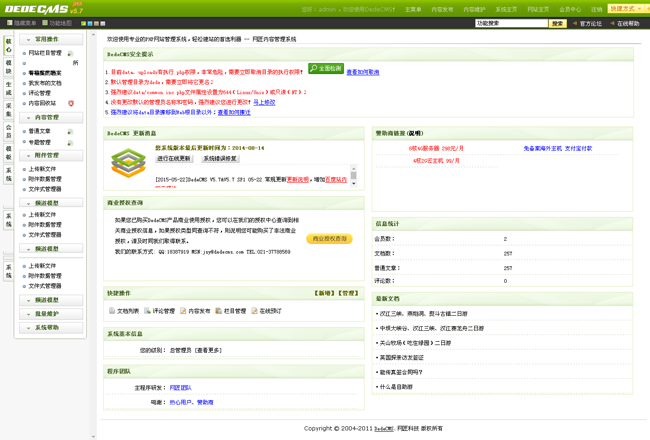650x440 pixels.
Task: Open 评论管理 in the sidebar
Action: 39,93
